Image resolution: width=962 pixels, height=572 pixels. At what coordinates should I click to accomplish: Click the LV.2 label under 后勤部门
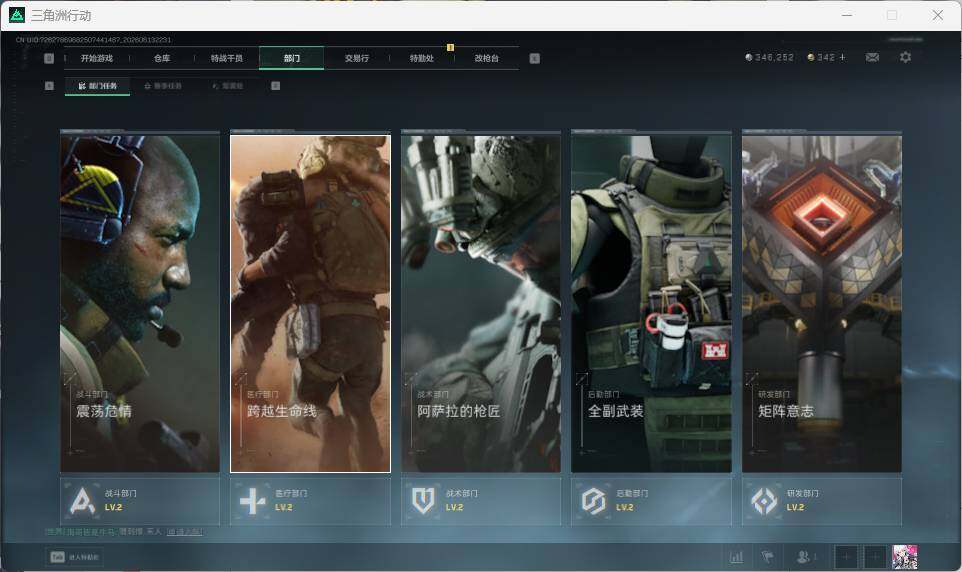tap(625, 508)
